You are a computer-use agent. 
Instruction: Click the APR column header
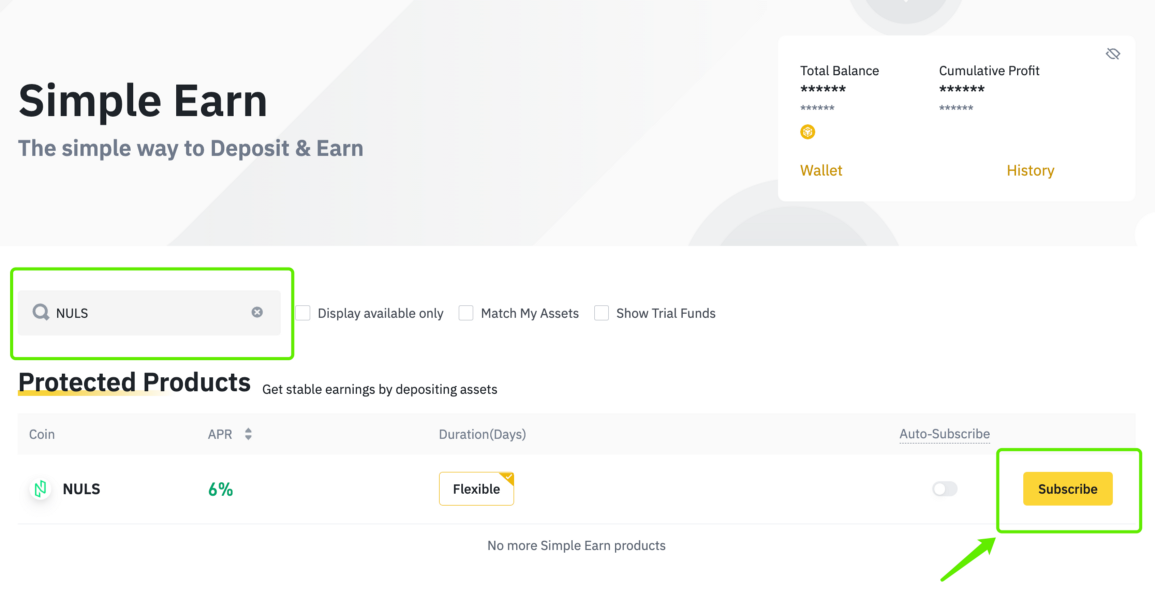point(220,434)
